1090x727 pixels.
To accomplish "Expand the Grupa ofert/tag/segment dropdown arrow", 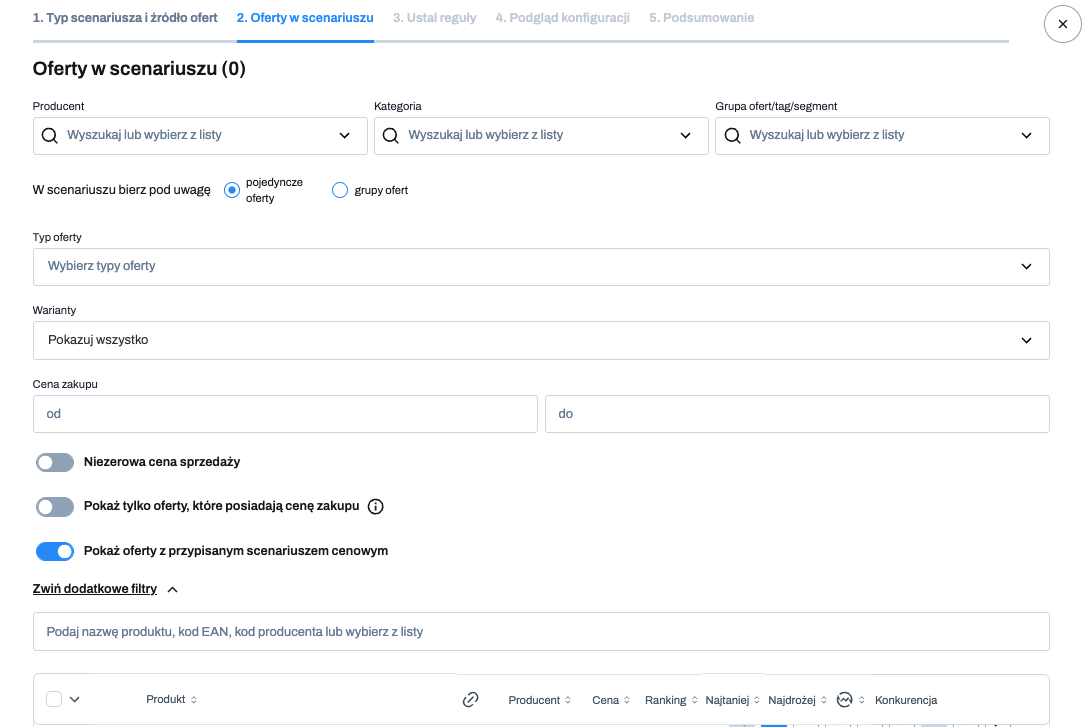I will (1026, 136).
